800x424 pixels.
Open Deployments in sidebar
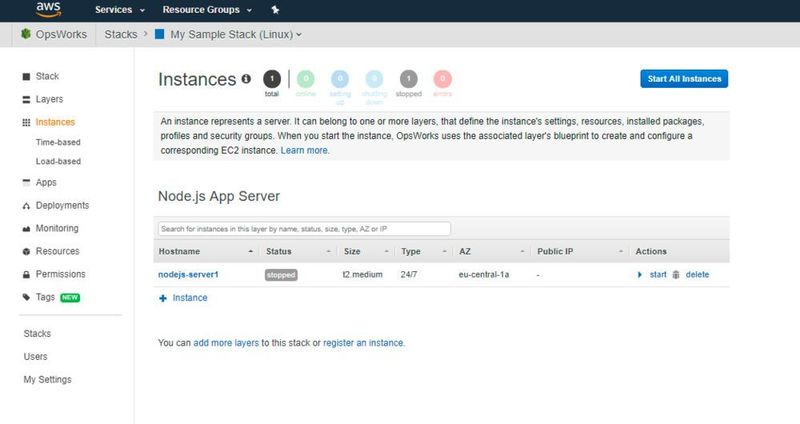point(62,205)
